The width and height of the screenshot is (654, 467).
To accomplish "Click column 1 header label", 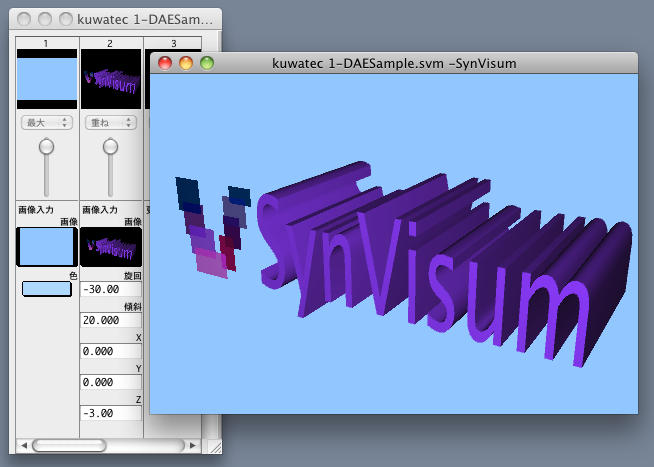I will click(46, 43).
